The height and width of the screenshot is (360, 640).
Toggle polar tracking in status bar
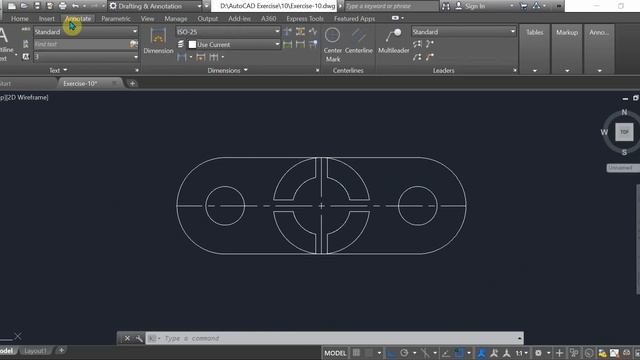pyautogui.click(x=404, y=353)
